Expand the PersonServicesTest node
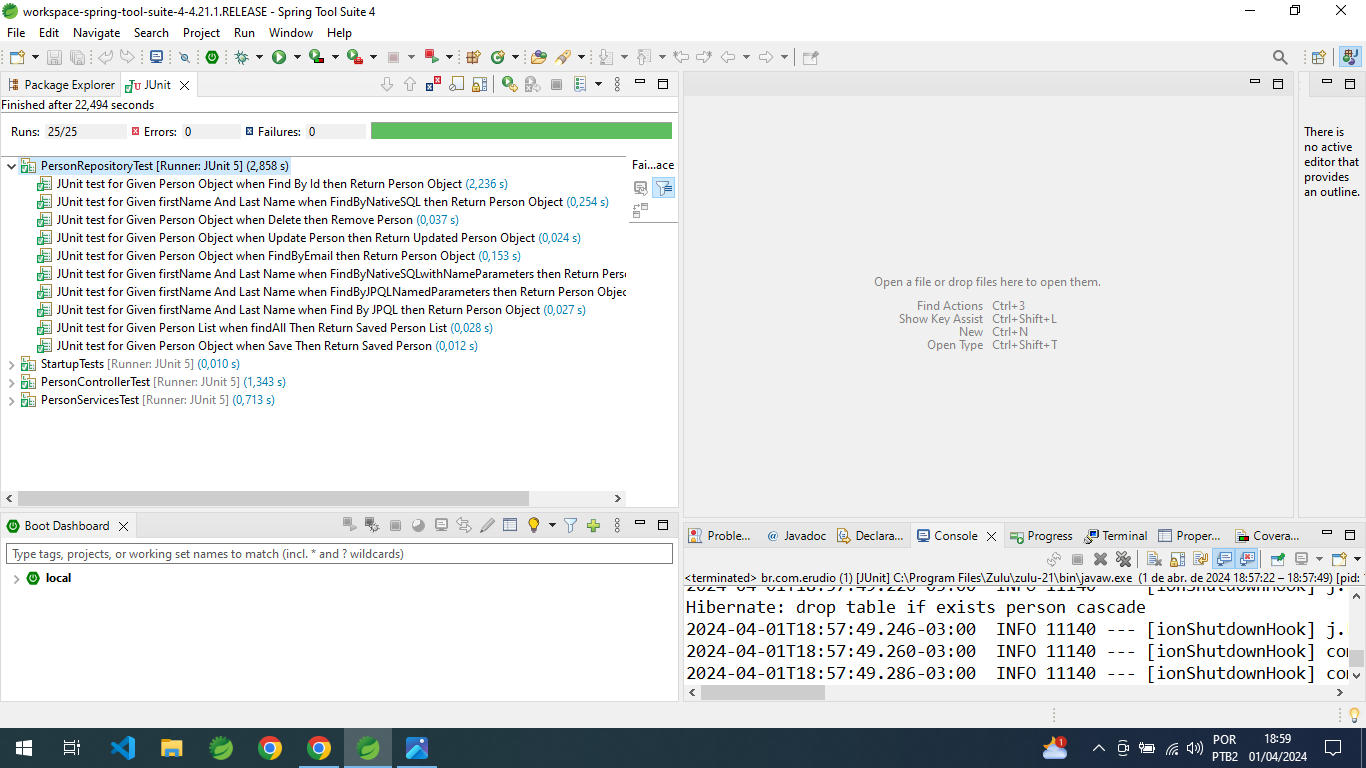The image size is (1366, 768). (x=11, y=400)
